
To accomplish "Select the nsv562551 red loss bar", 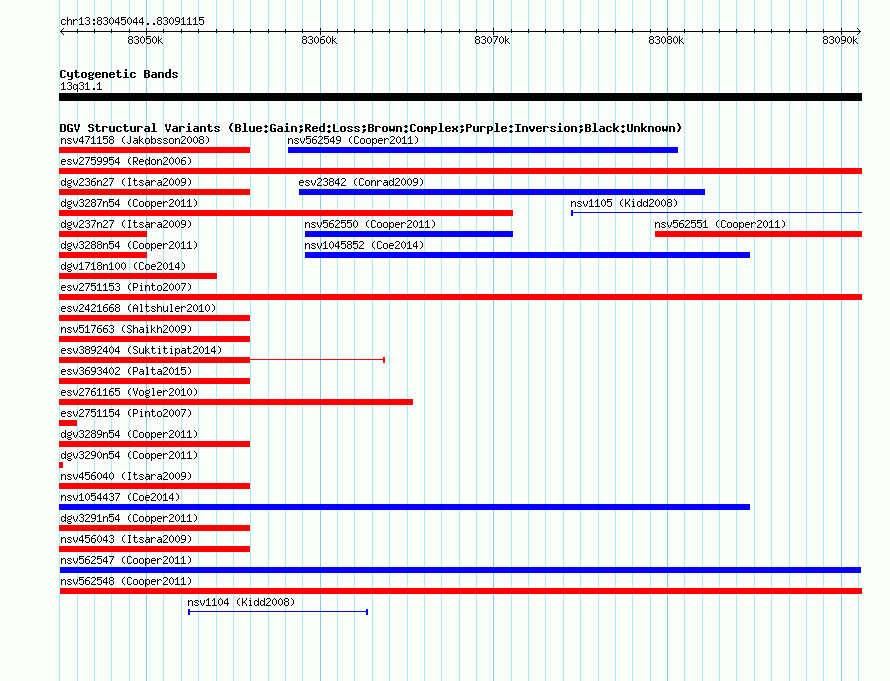I will (758, 234).
